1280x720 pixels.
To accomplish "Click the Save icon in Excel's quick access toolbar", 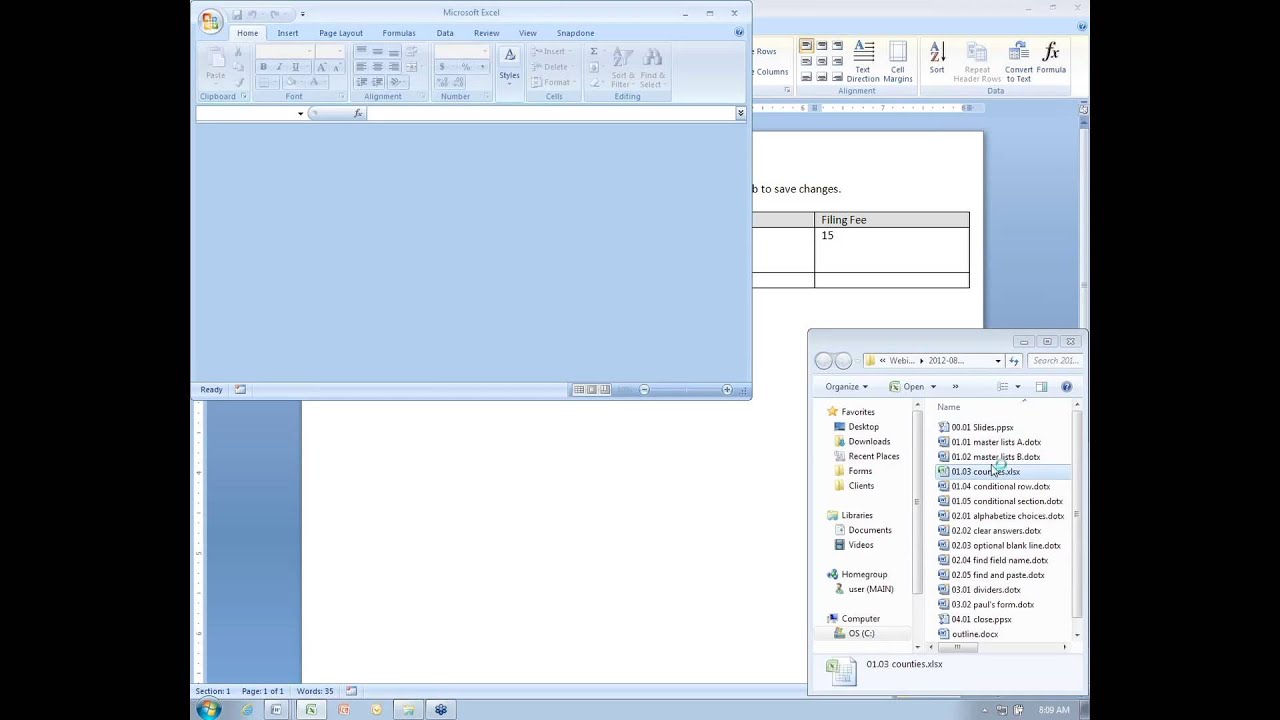I will [x=237, y=14].
